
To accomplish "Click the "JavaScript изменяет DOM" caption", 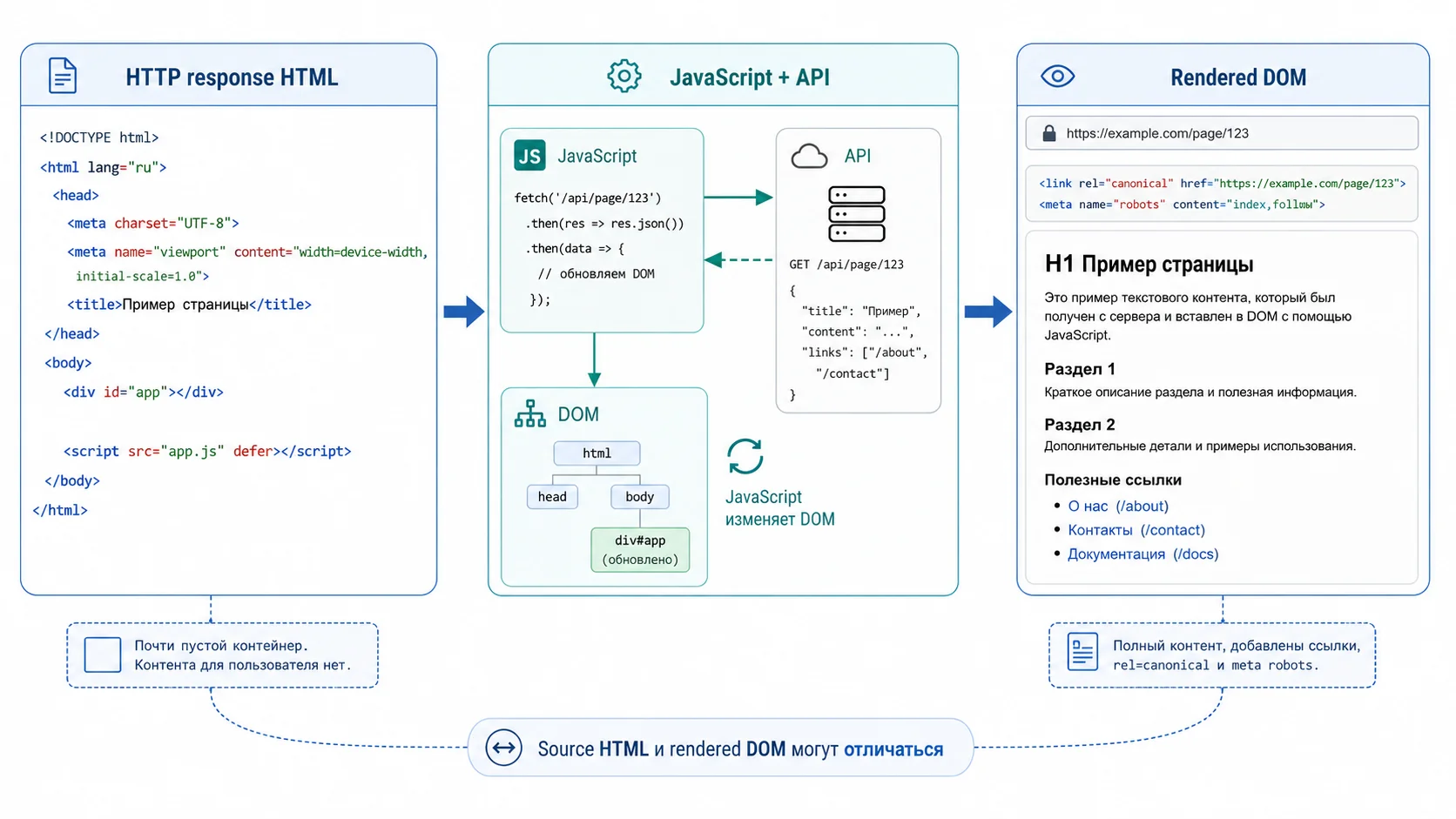I will pos(780,508).
